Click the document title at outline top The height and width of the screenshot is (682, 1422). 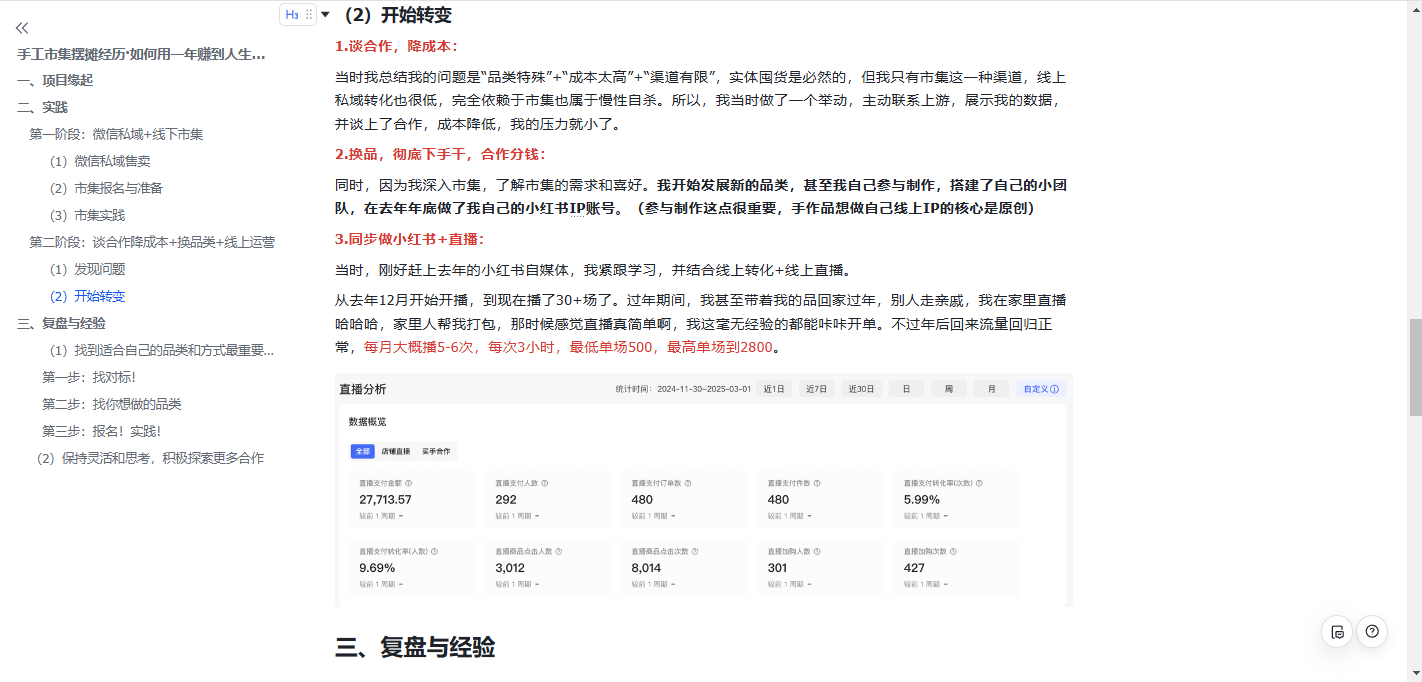click(141, 54)
